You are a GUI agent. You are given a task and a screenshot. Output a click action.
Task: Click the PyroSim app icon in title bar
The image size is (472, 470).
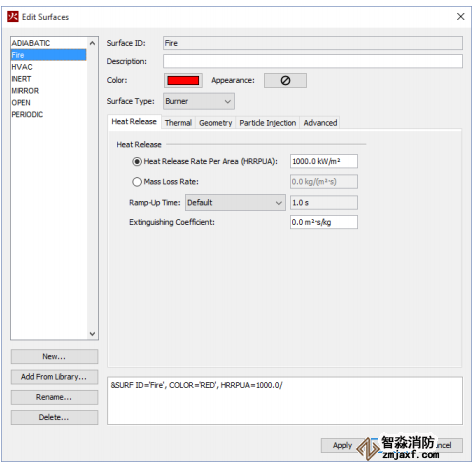click(x=13, y=16)
